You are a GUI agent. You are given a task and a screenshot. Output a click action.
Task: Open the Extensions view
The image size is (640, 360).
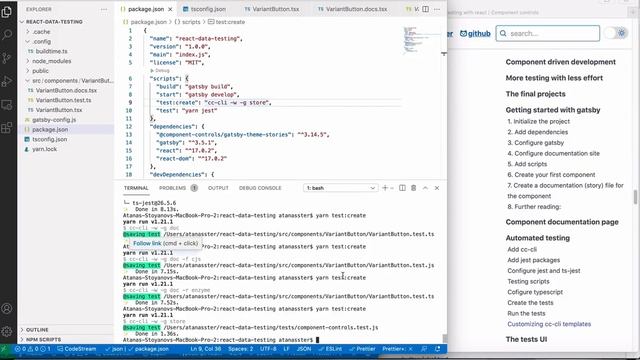point(7,128)
